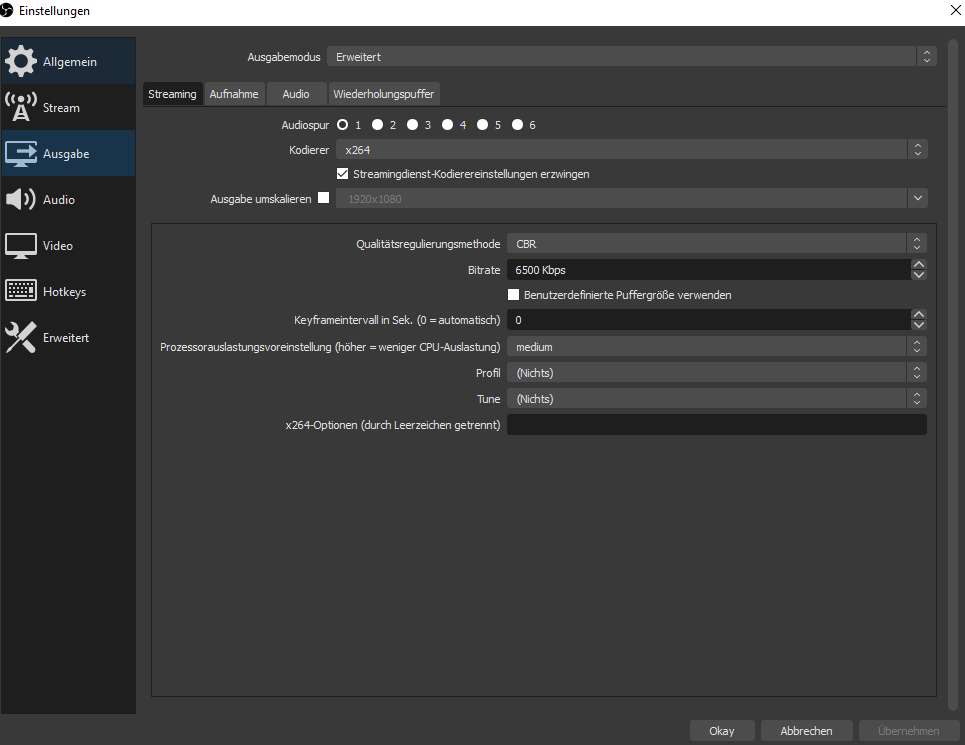Click the OBS logo in title bar

8,11
